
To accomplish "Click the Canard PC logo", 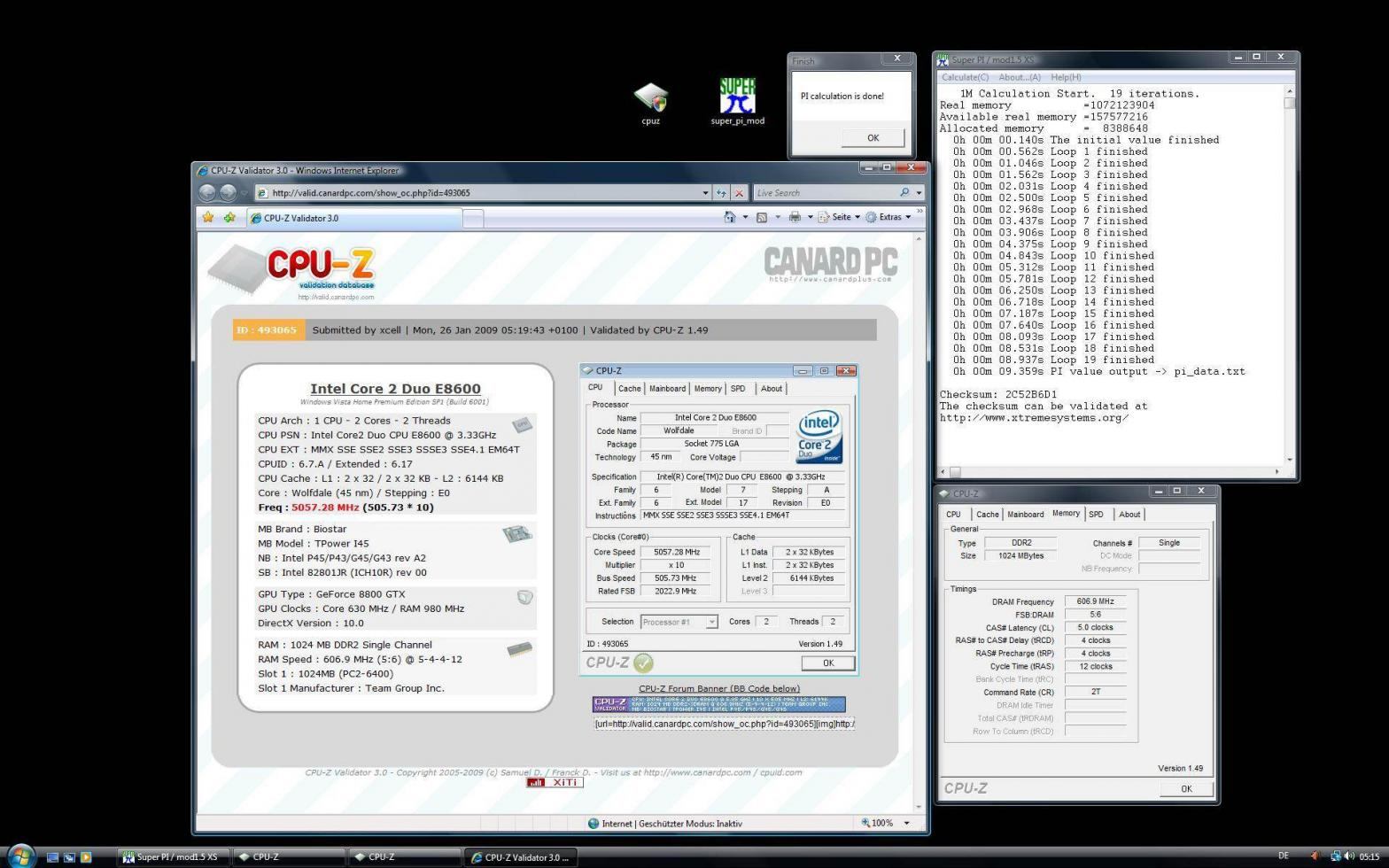I will click(831, 263).
